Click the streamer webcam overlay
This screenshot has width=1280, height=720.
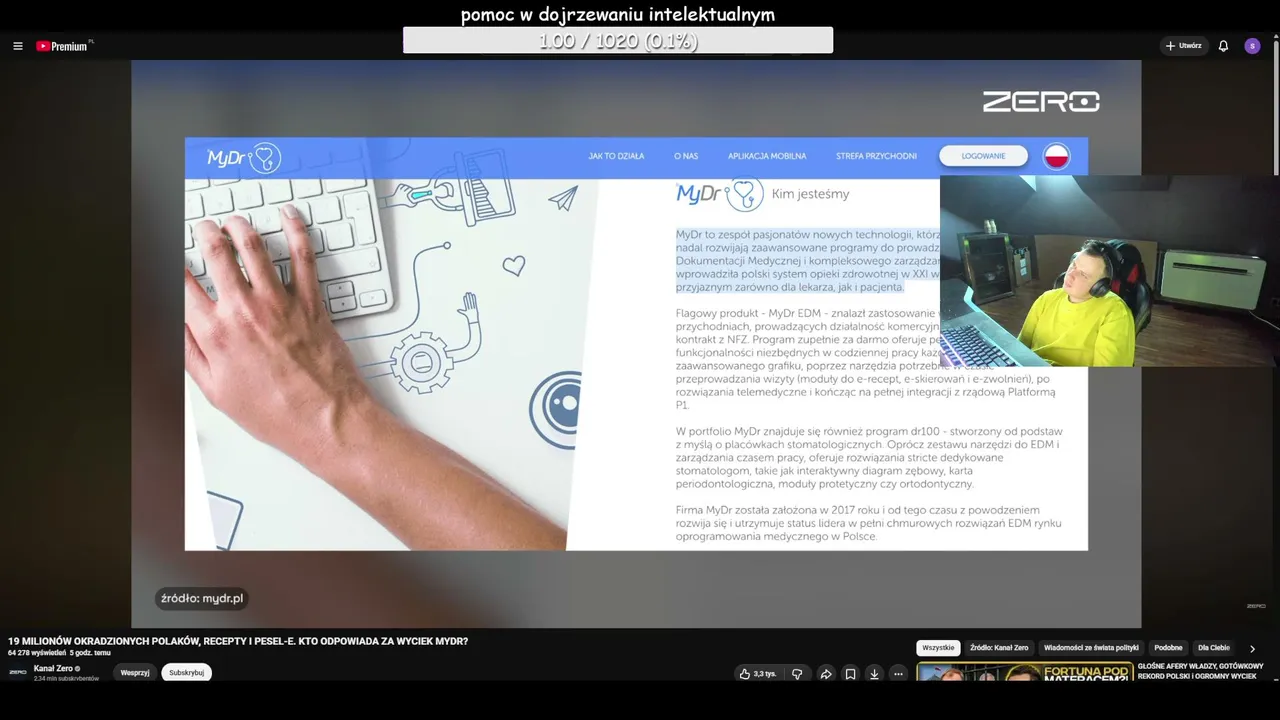[1109, 271]
